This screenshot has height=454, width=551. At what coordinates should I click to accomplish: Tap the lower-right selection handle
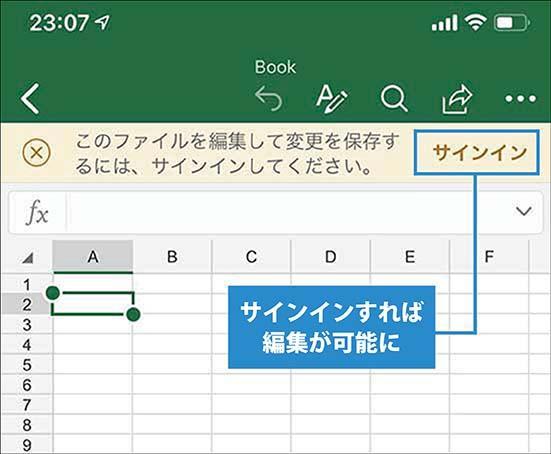point(133,314)
